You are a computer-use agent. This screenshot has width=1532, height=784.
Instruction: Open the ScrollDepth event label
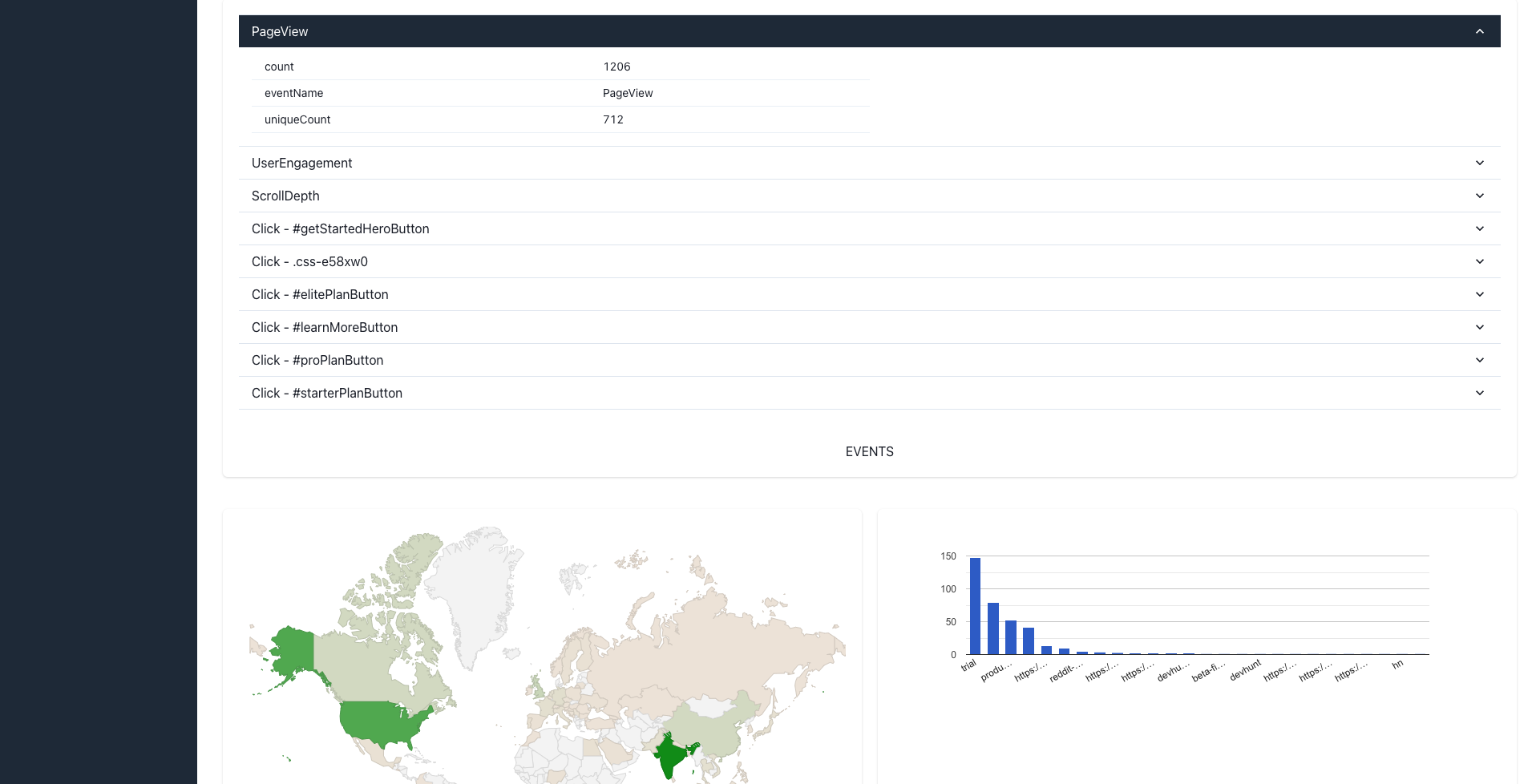pos(285,196)
